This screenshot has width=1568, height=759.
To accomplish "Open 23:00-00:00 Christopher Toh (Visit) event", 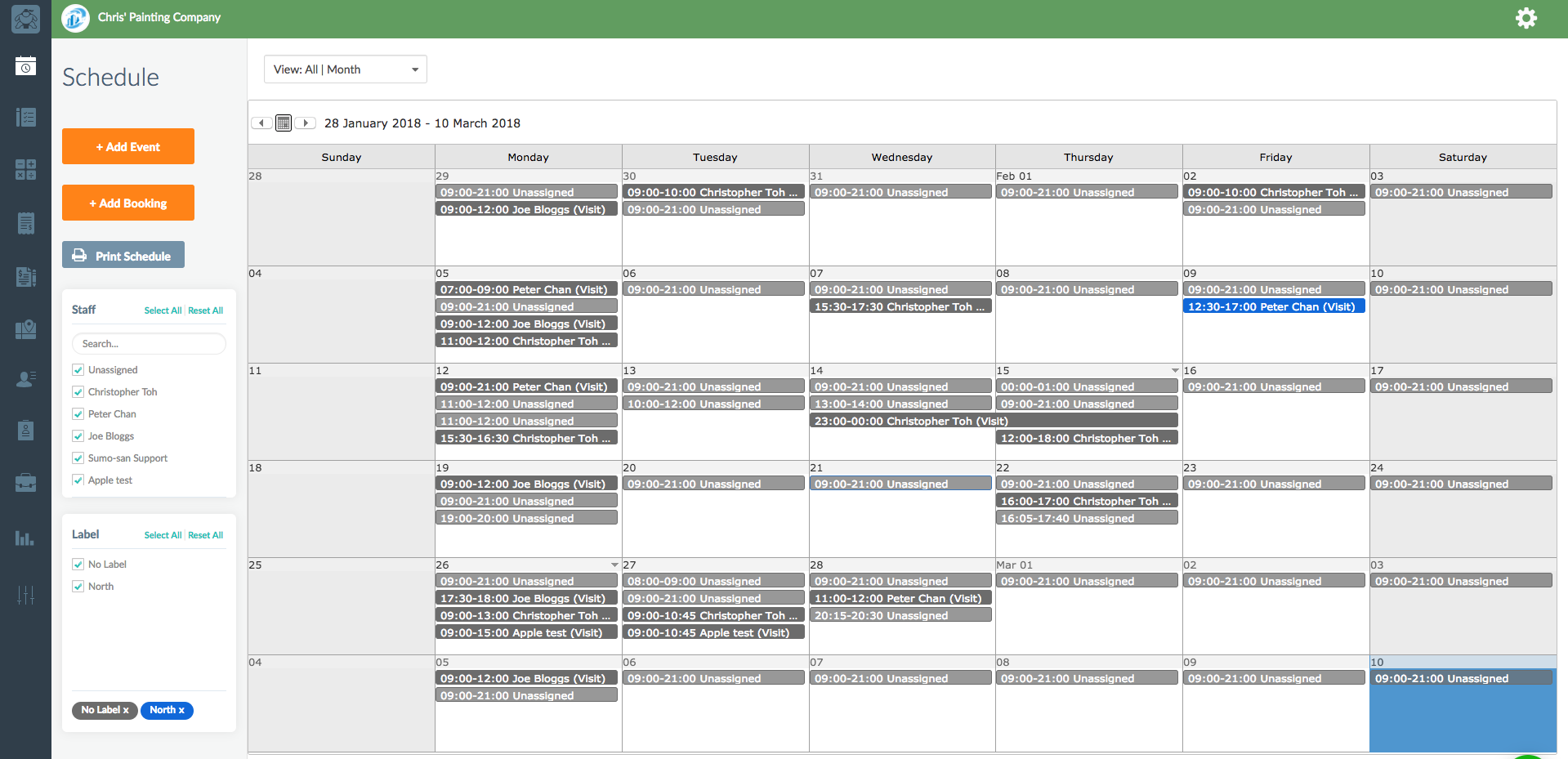I will [x=994, y=421].
